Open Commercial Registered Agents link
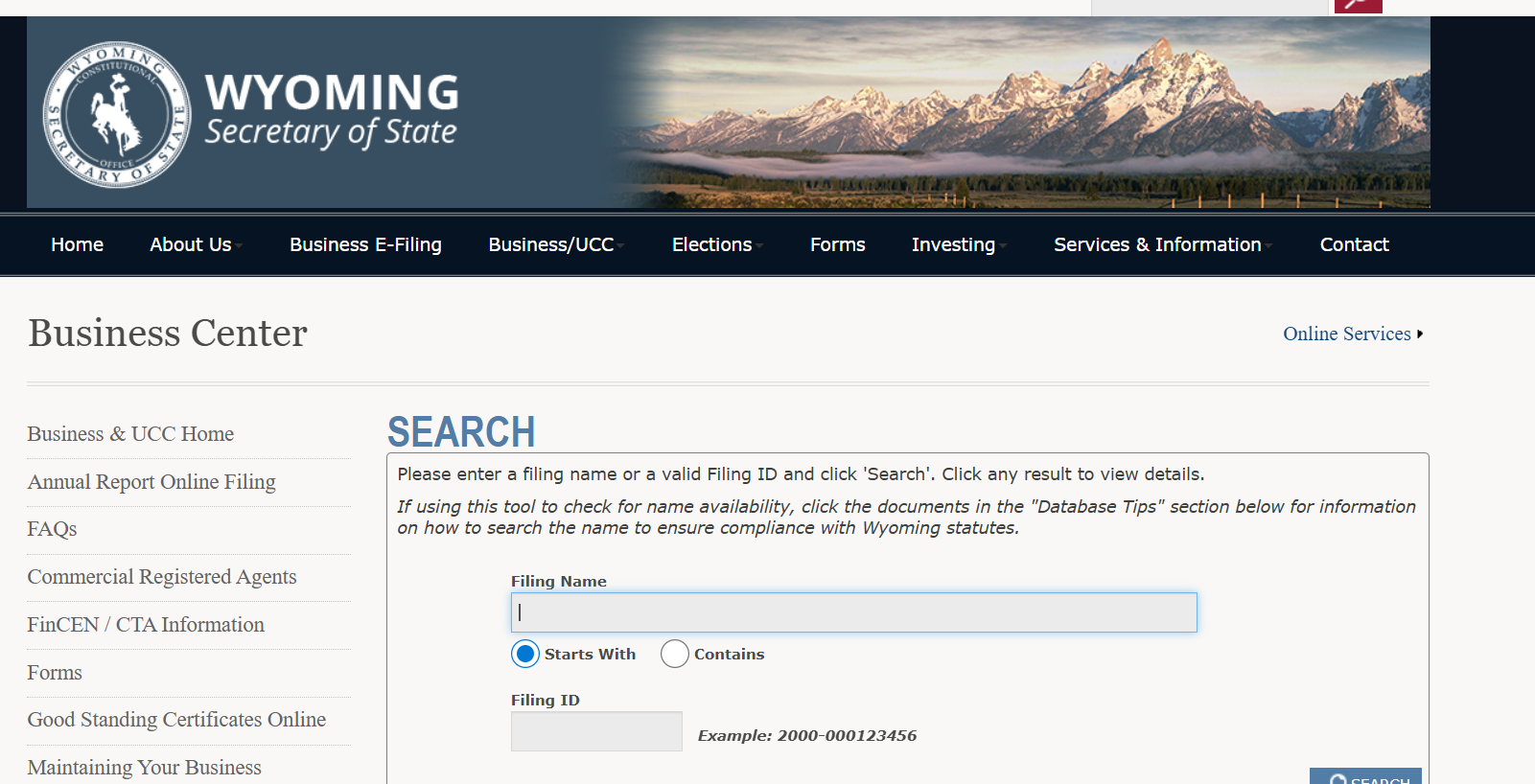1535x784 pixels. coord(162,577)
